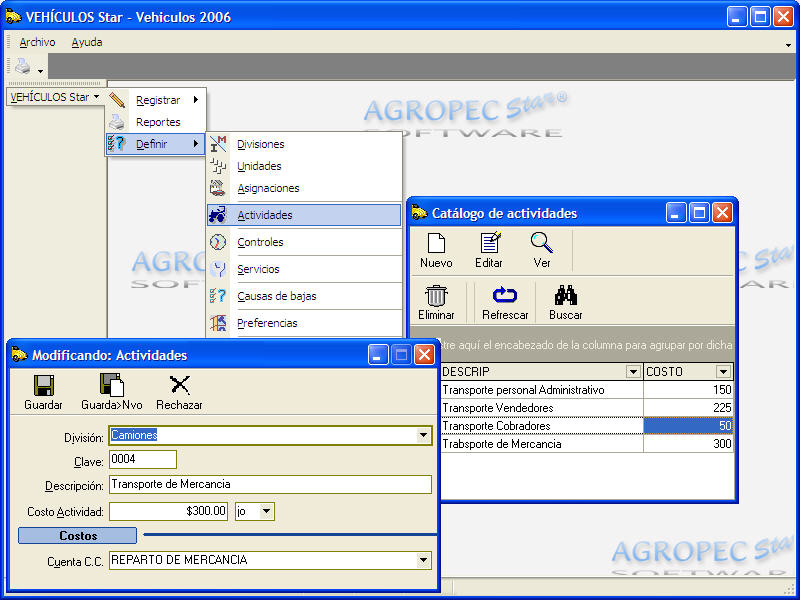800x600 pixels.
Task: Click the Buscar binoculars icon
Action: [566, 296]
